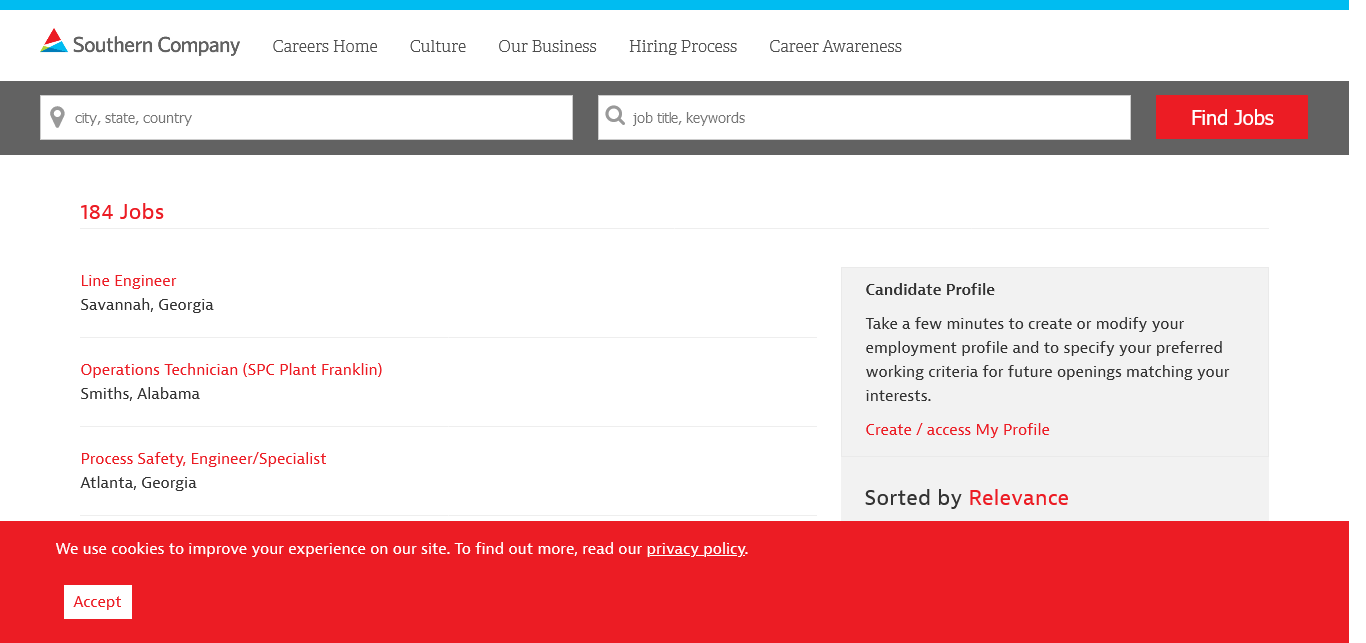View Process Safety, Engineer/Specialist posting
The height and width of the screenshot is (643, 1366).
(x=203, y=459)
